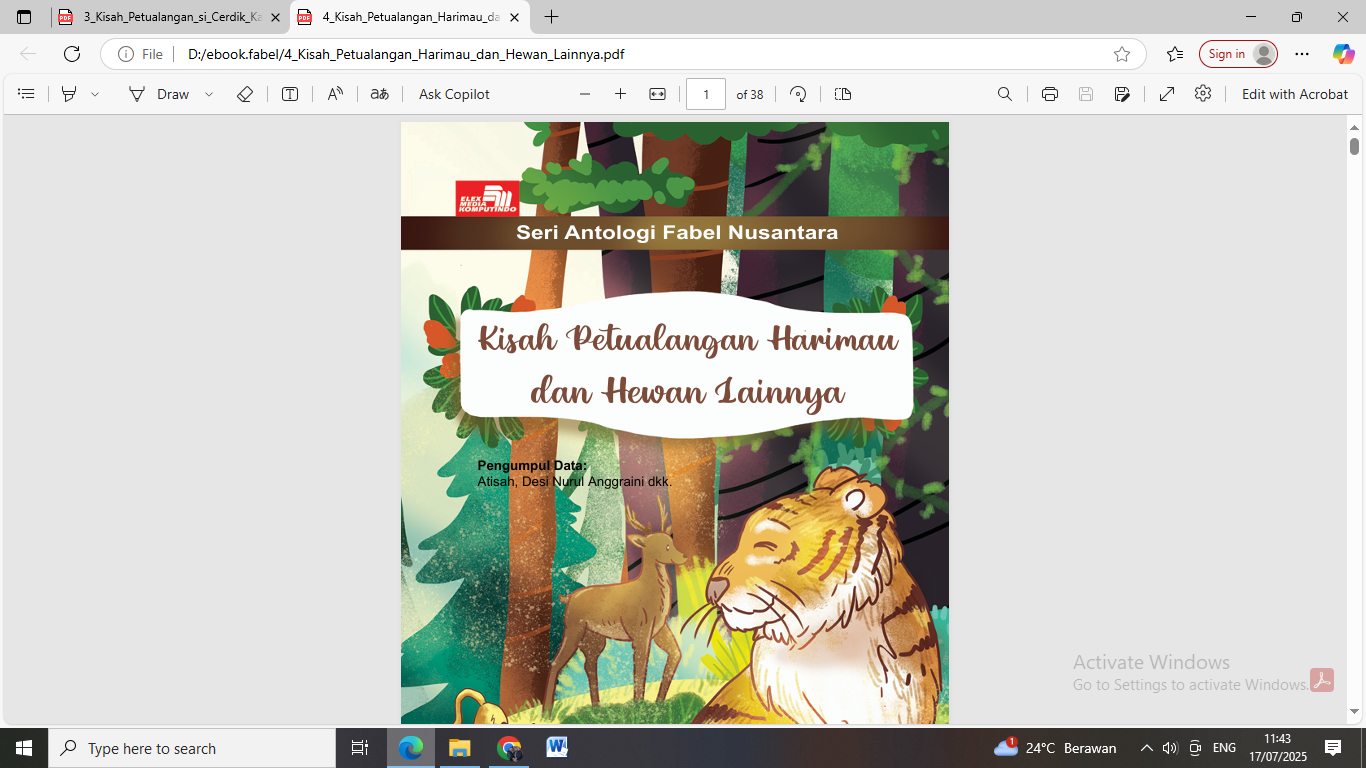This screenshot has width=1366, height=768.
Task: Enter full screen reading mode
Action: (x=1166, y=93)
